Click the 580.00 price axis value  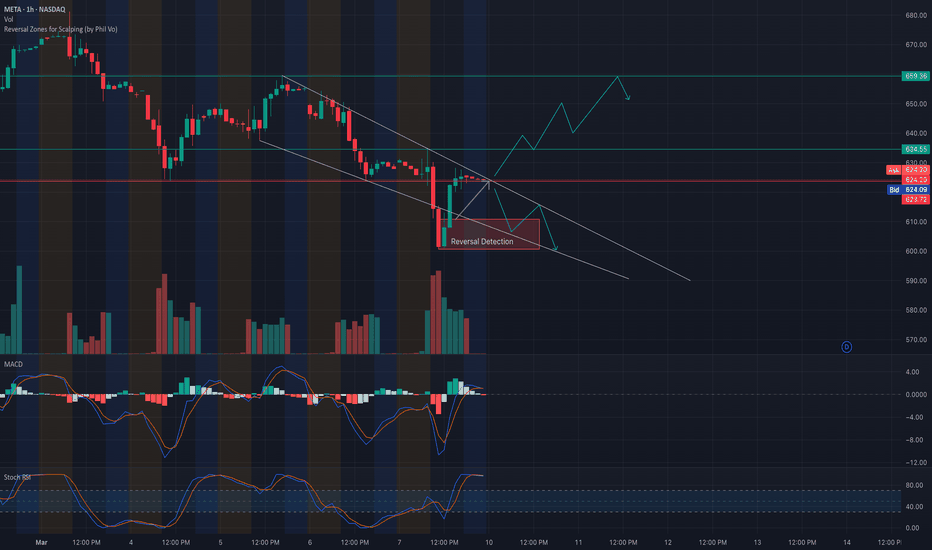click(x=916, y=310)
